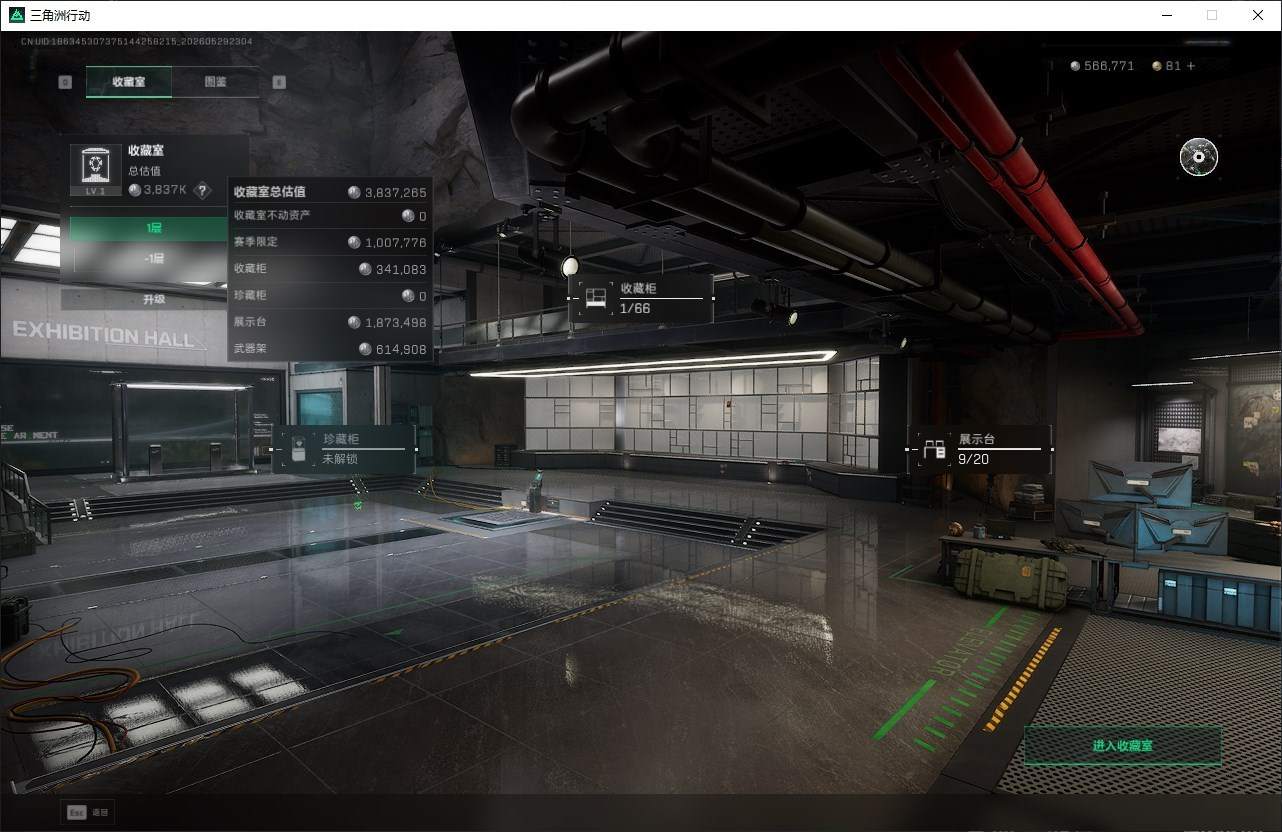Click the 展示台 row in valuation list
1282x832 pixels.
[330, 323]
